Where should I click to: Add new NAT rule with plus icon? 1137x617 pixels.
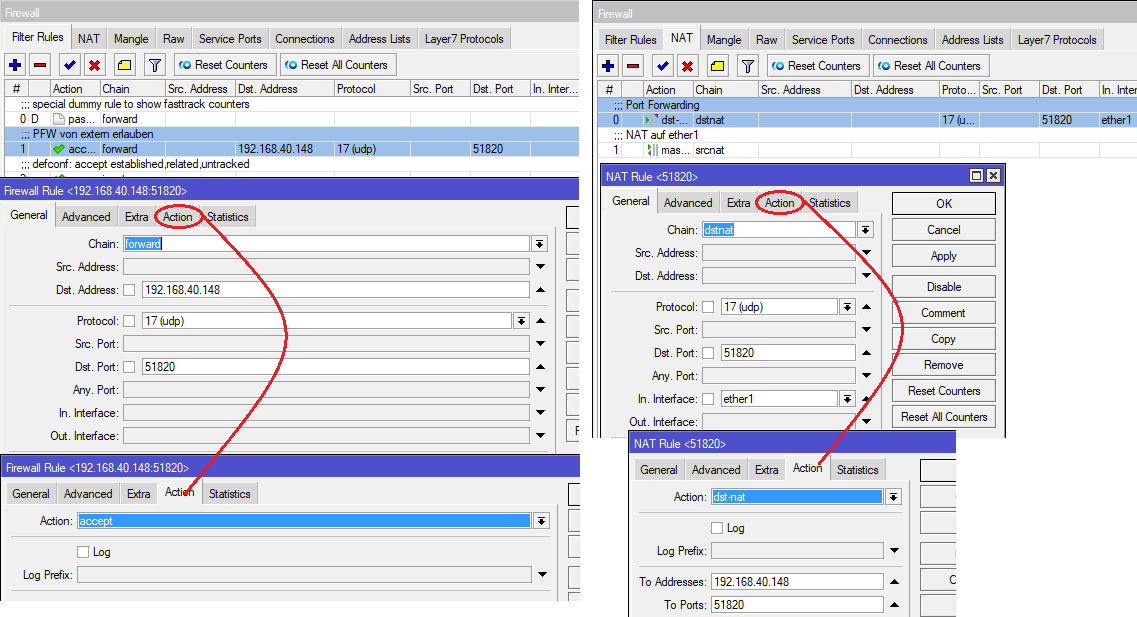(608, 66)
